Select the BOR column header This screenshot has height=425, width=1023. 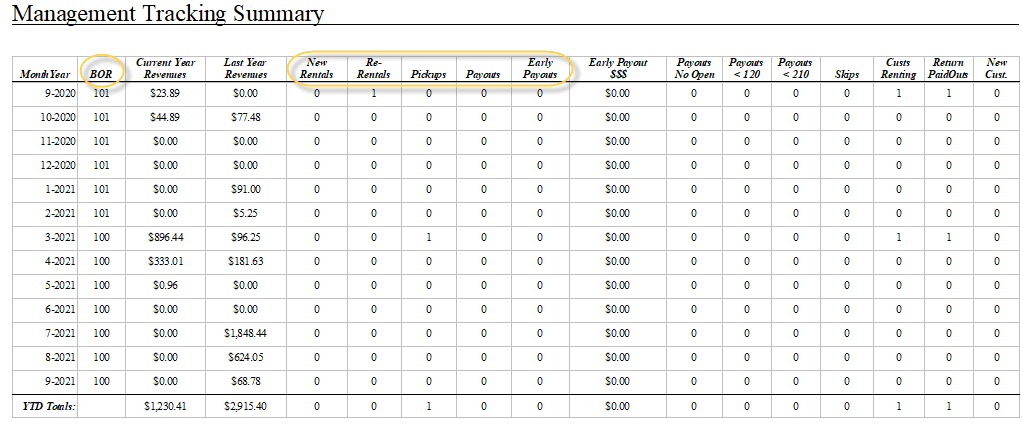101,74
